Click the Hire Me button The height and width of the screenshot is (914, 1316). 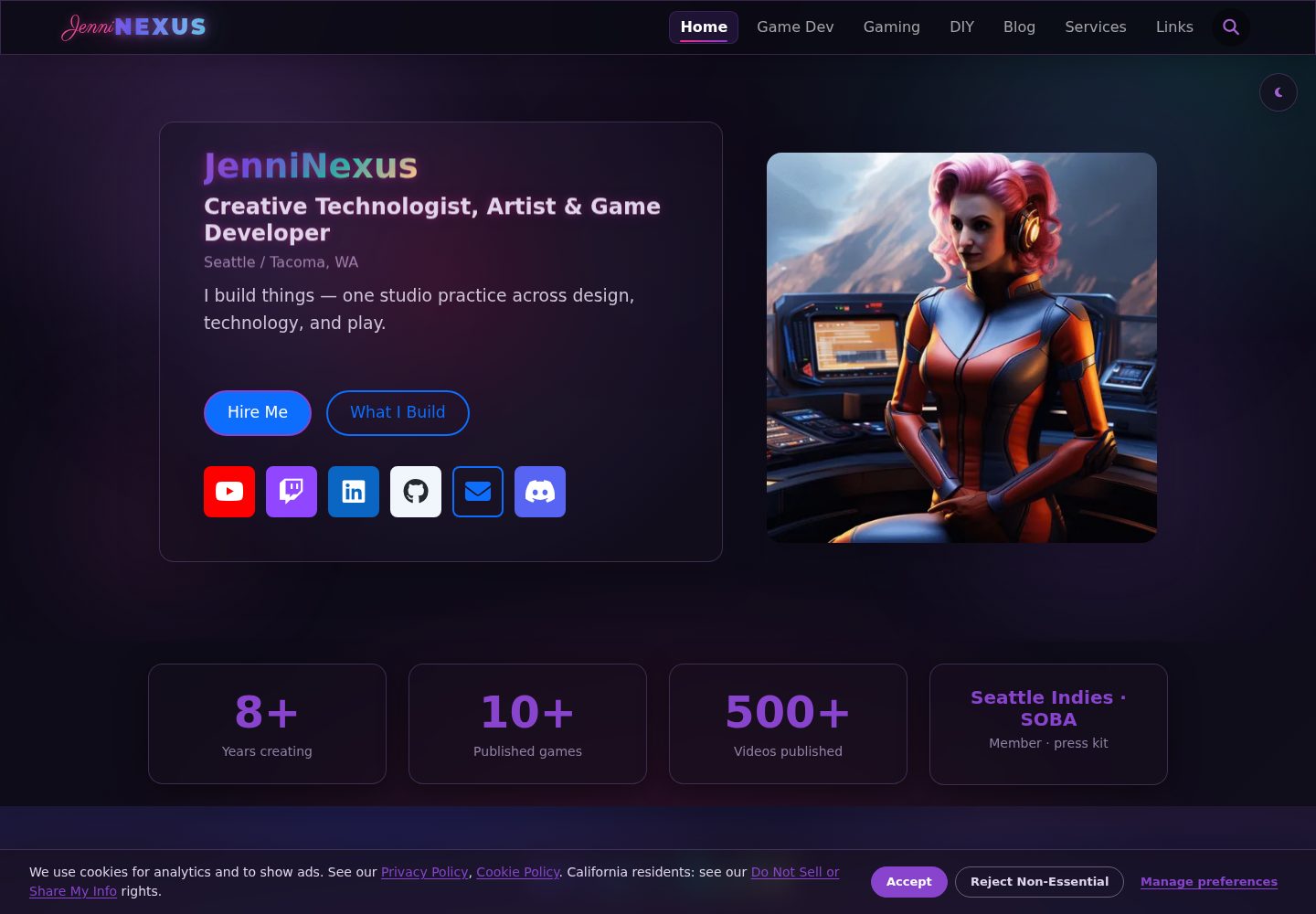258,413
